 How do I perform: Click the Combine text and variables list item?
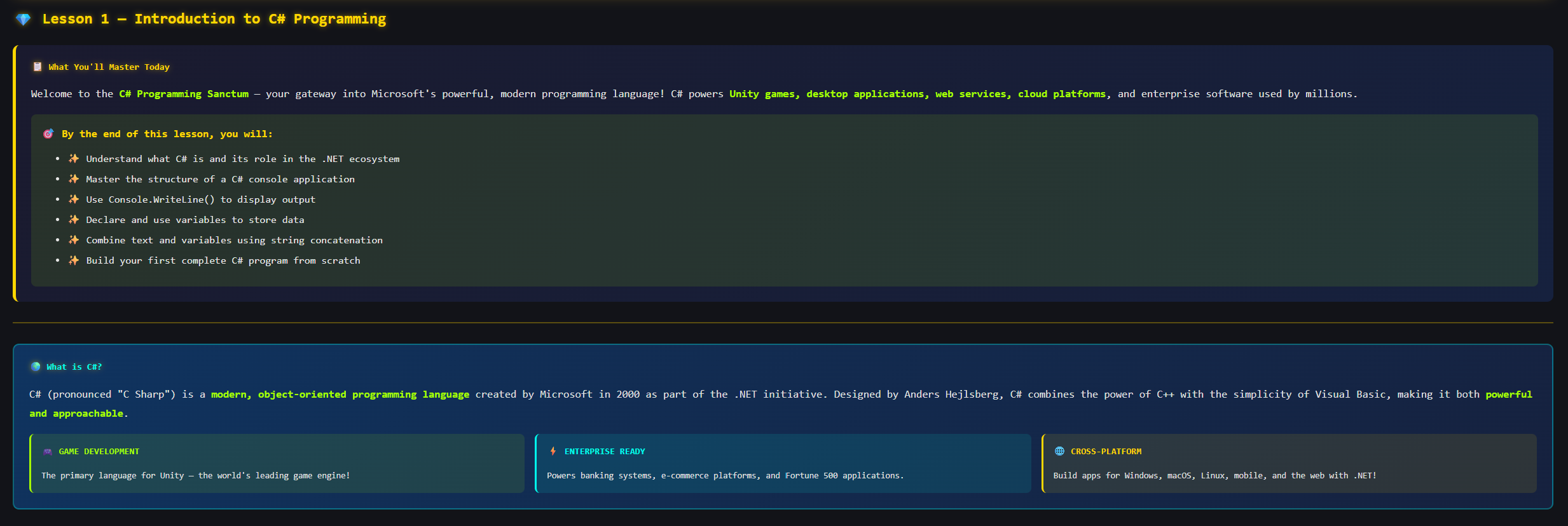tap(234, 240)
